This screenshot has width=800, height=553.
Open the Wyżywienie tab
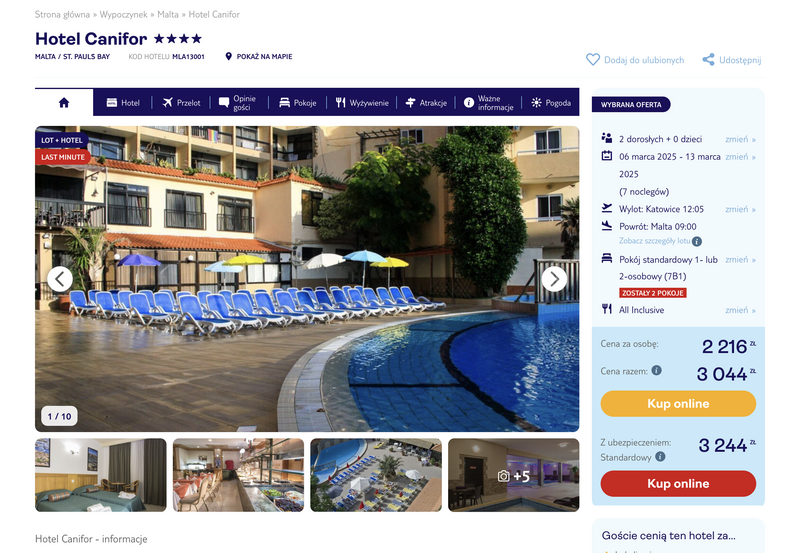click(x=362, y=103)
